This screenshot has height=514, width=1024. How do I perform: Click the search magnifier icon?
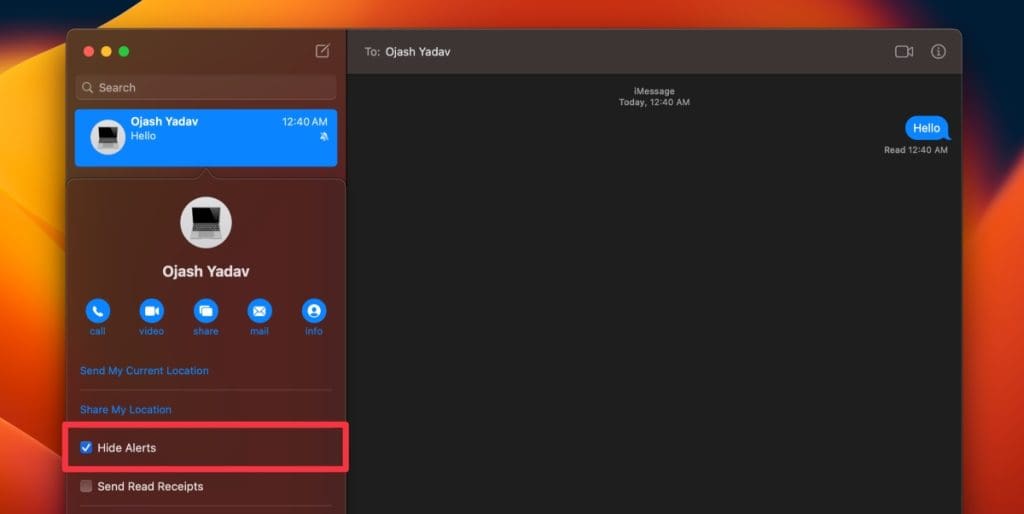click(88, 88)
